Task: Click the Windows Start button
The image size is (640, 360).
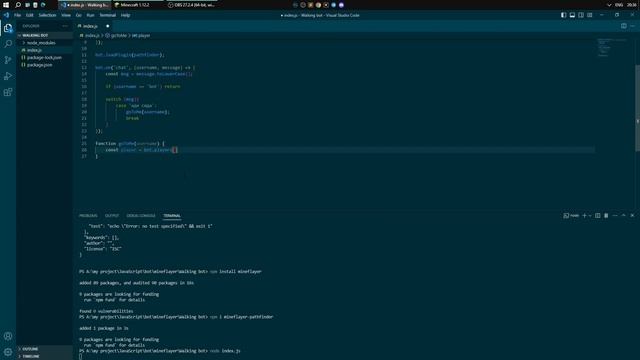Action: tap(6, 5)
